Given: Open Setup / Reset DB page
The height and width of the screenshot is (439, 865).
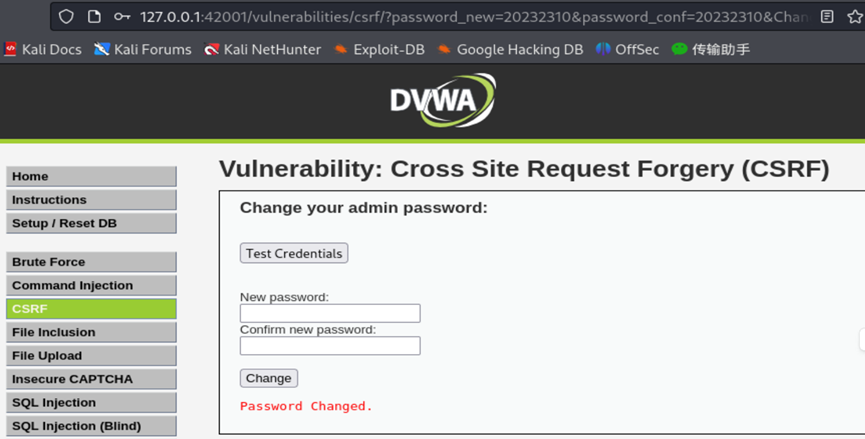Looking at the screenshot, I should (x=91, y=223).
